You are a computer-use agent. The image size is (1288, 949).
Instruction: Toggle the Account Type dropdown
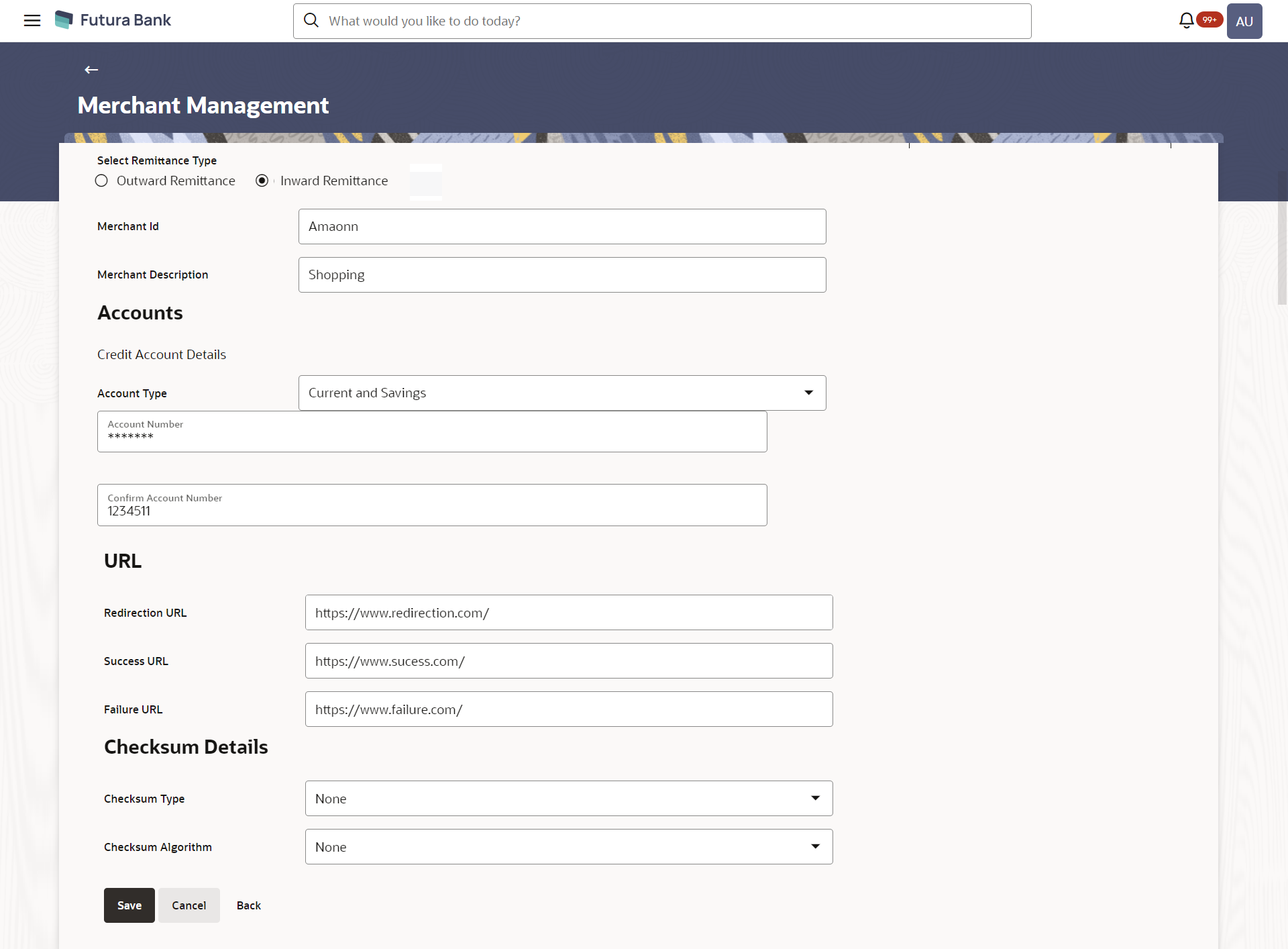pyautogui.click(x=810, y=392)
